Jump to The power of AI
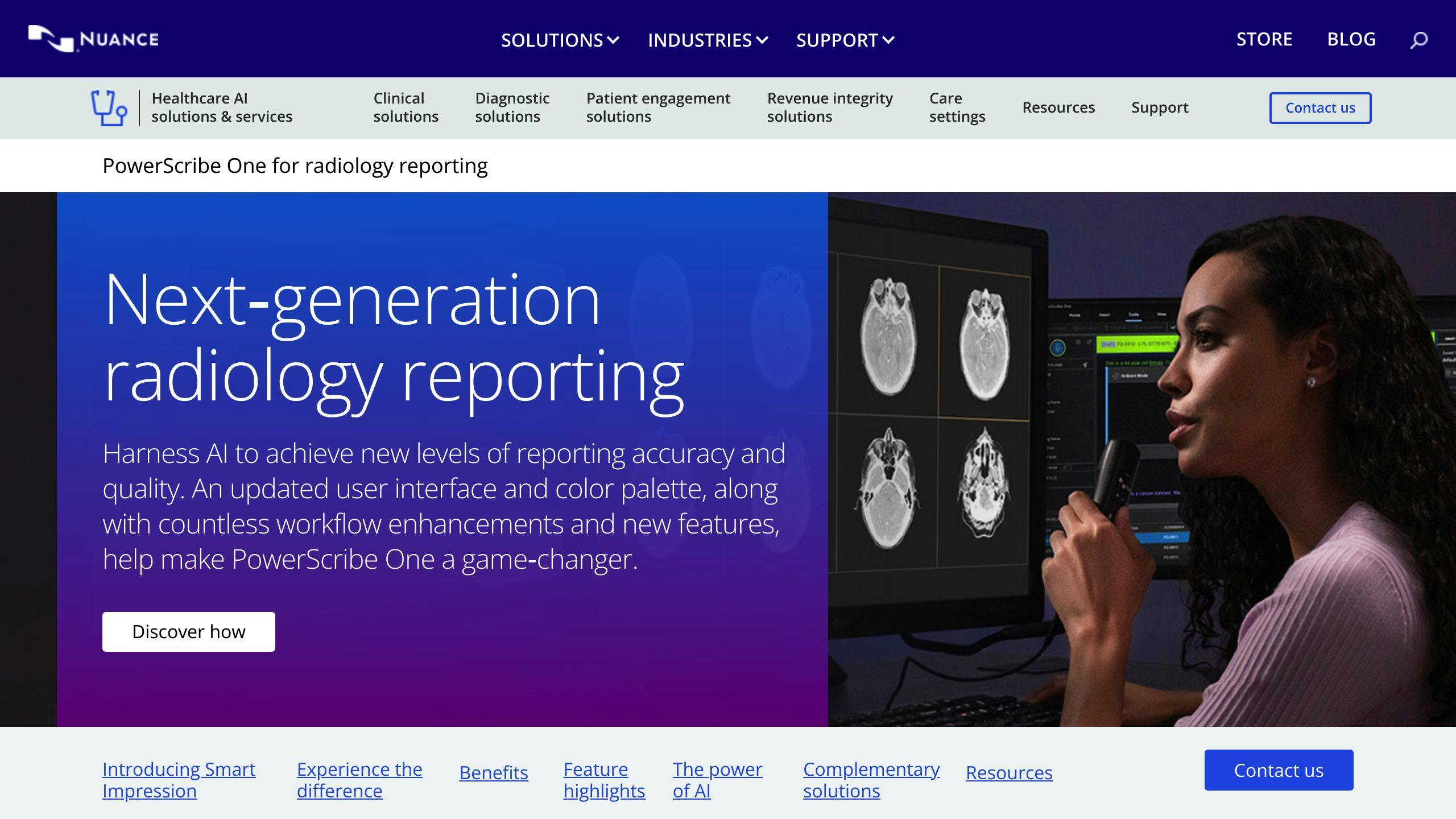Image resolution: width=1456 pixels, height=819 pixels. [x=717, y=780]
